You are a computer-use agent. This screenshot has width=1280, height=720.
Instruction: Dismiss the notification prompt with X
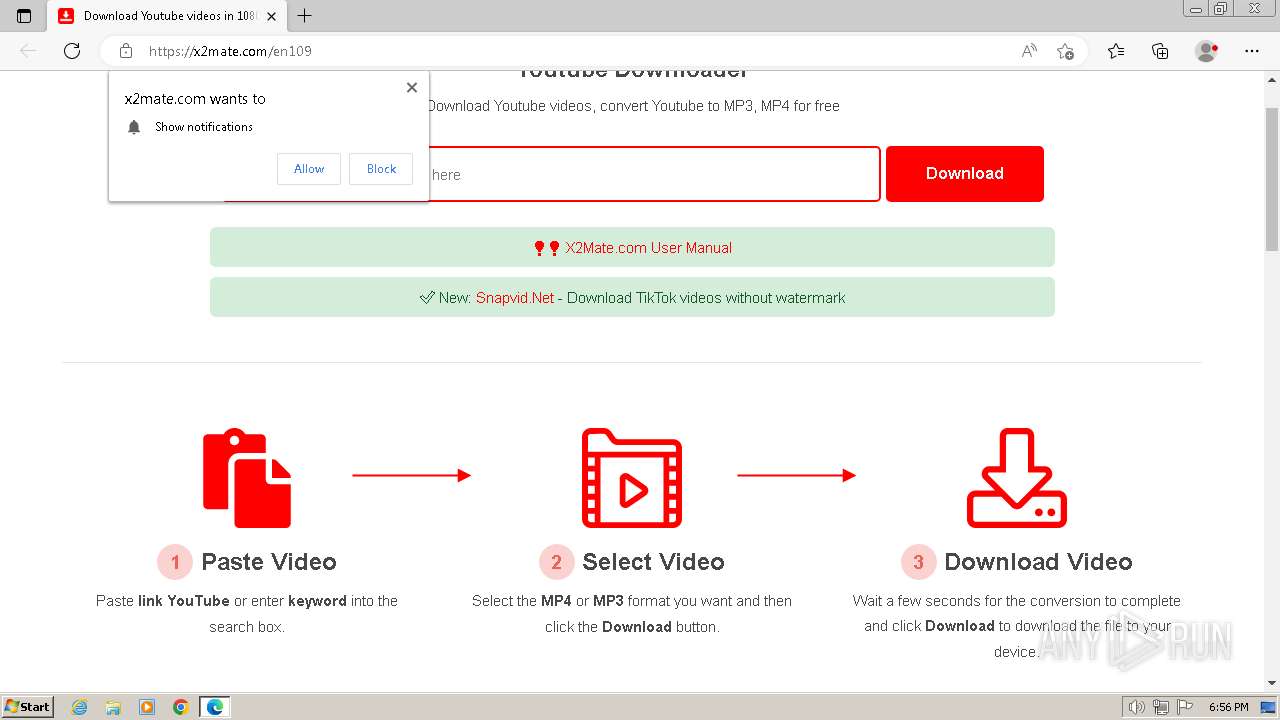point(412,88)
